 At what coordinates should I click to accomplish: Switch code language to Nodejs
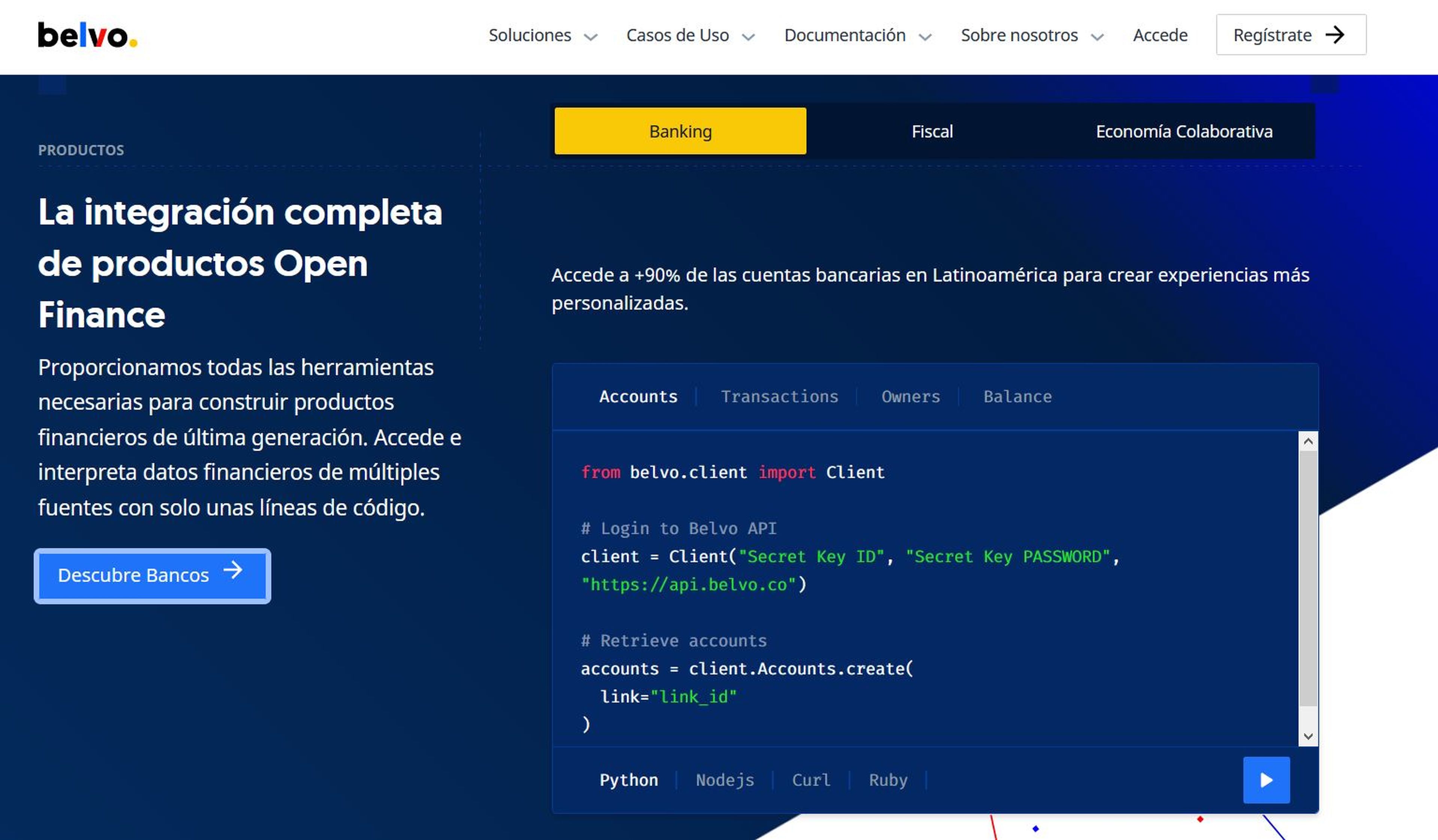[724, 780]
